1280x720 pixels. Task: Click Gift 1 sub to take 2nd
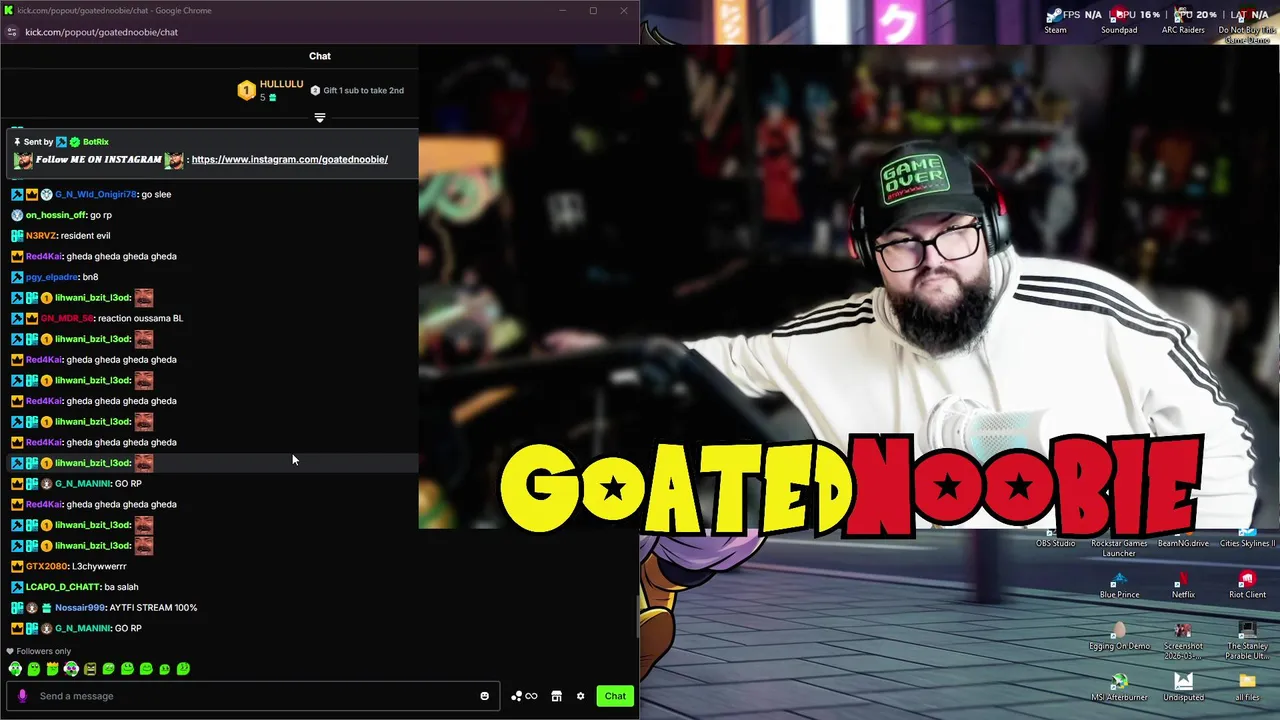(x=357, y=90)
